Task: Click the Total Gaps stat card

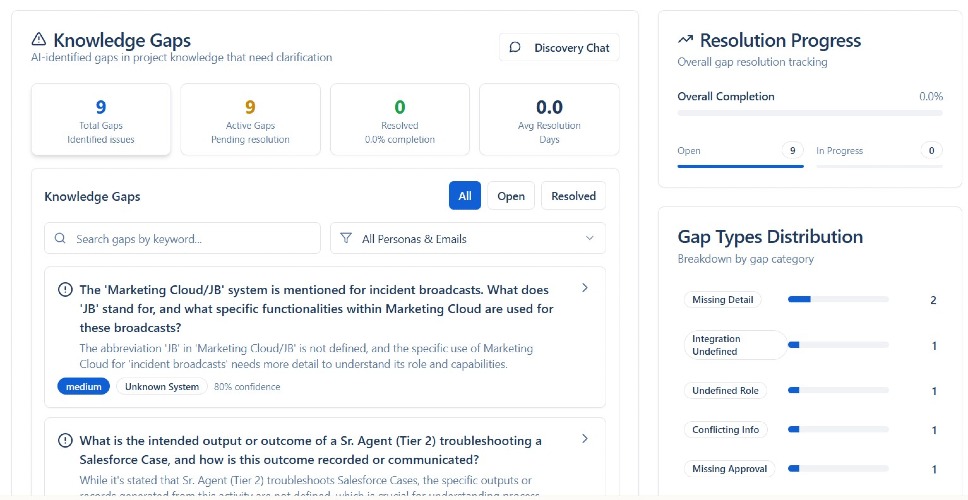Action: click(101, 120)
